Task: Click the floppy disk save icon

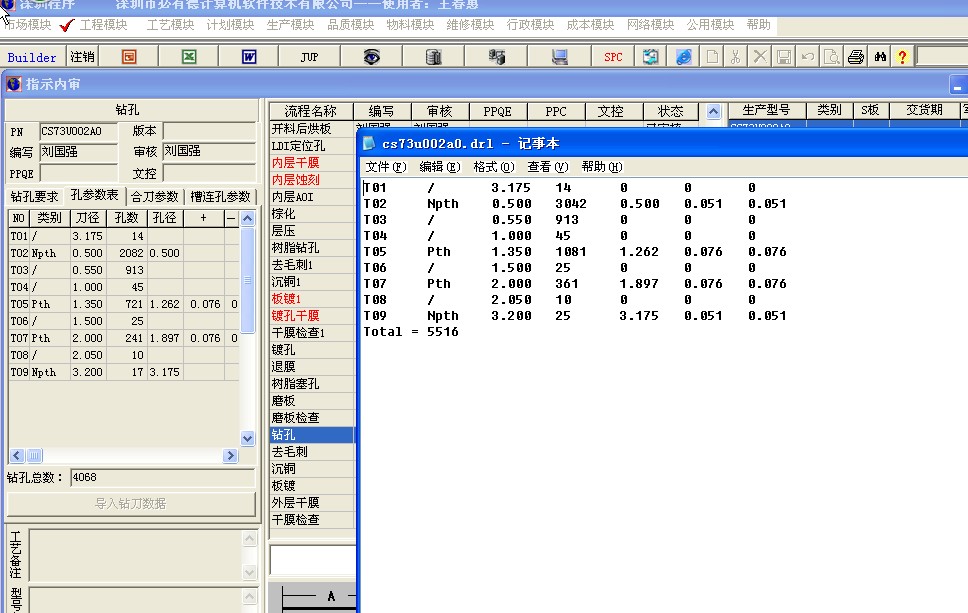Action: pyautogui.click(x=784, y=57)
